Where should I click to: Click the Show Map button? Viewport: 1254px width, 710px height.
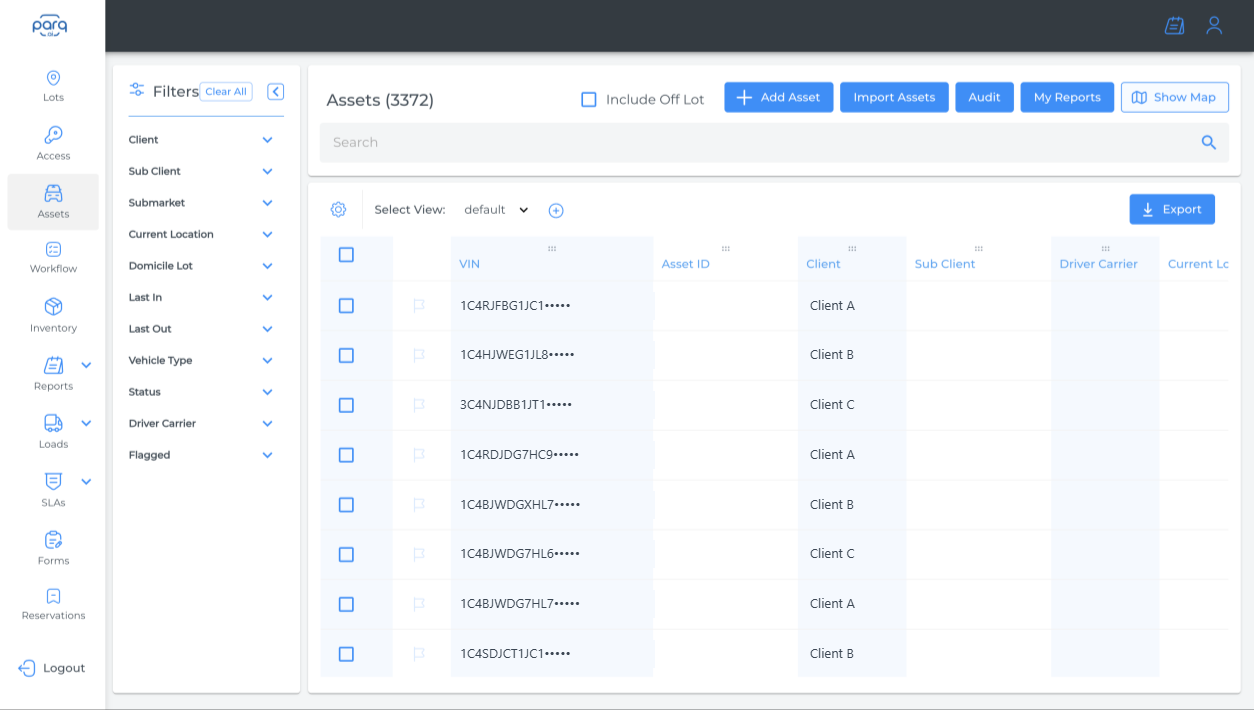(x=1175, y=97)
